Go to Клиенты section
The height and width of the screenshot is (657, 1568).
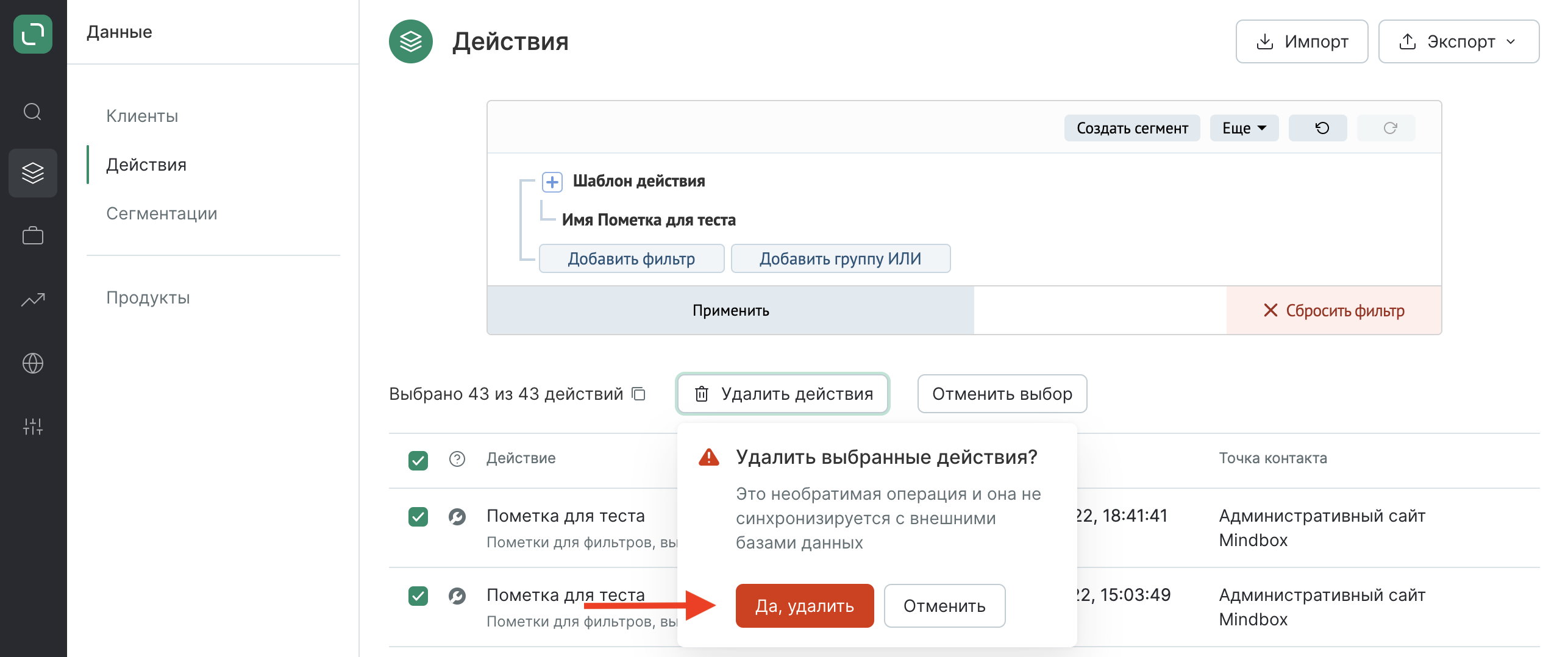click(142, 116)
